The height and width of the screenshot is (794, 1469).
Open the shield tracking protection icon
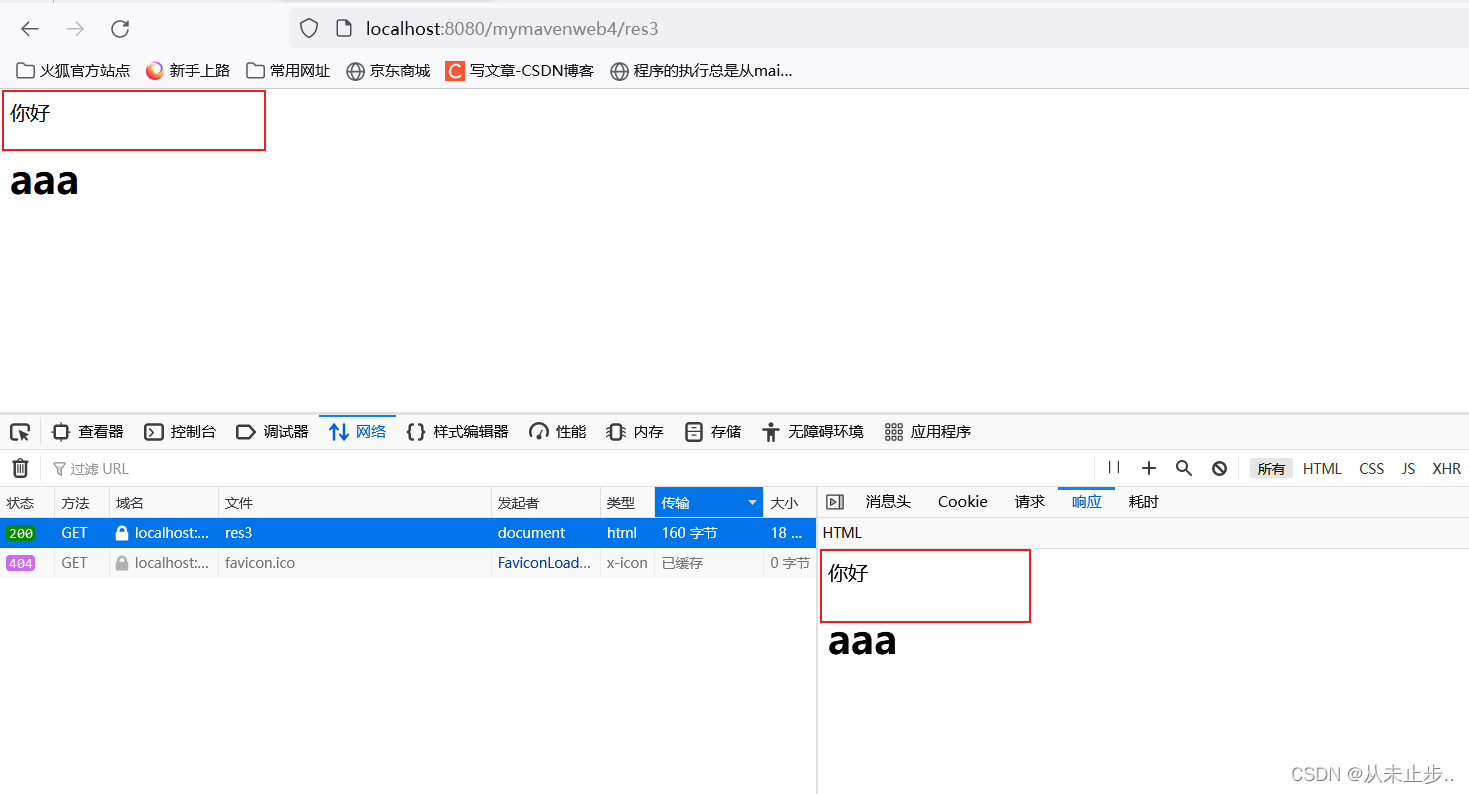[309, 29]
